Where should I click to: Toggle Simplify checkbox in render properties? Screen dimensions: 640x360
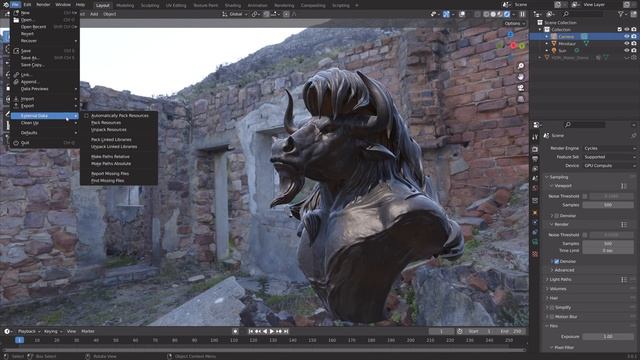[x=552, y=308]
